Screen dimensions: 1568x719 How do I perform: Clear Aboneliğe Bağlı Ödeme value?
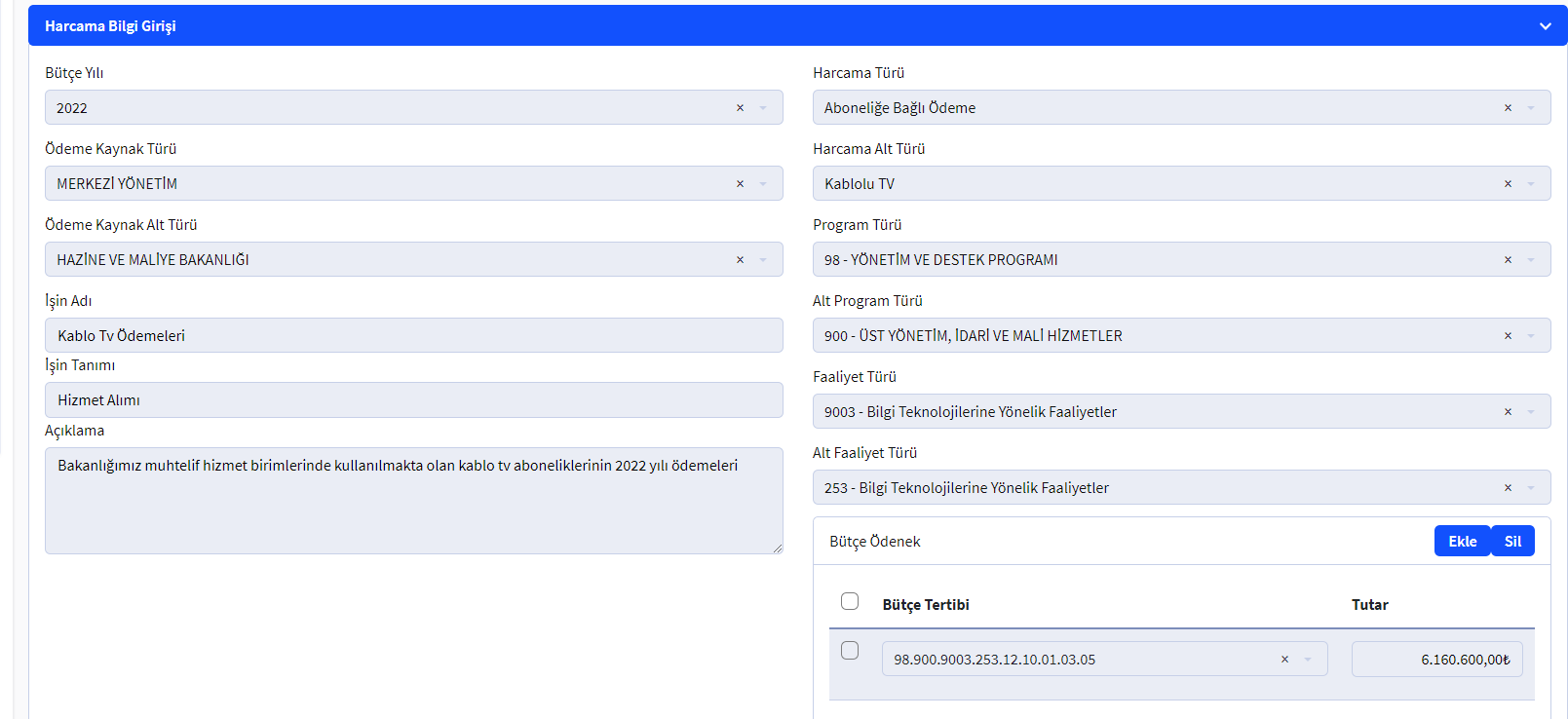pyautogui.click(x=1508, y=108)
